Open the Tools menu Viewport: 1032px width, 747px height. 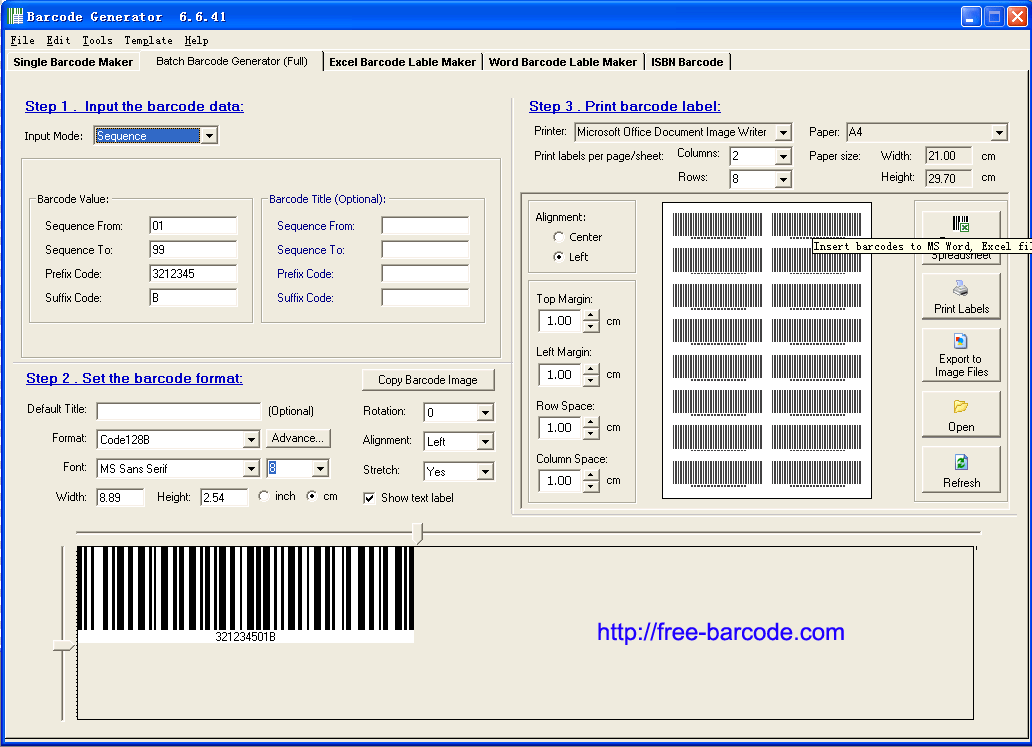click(x=97, y=41)
